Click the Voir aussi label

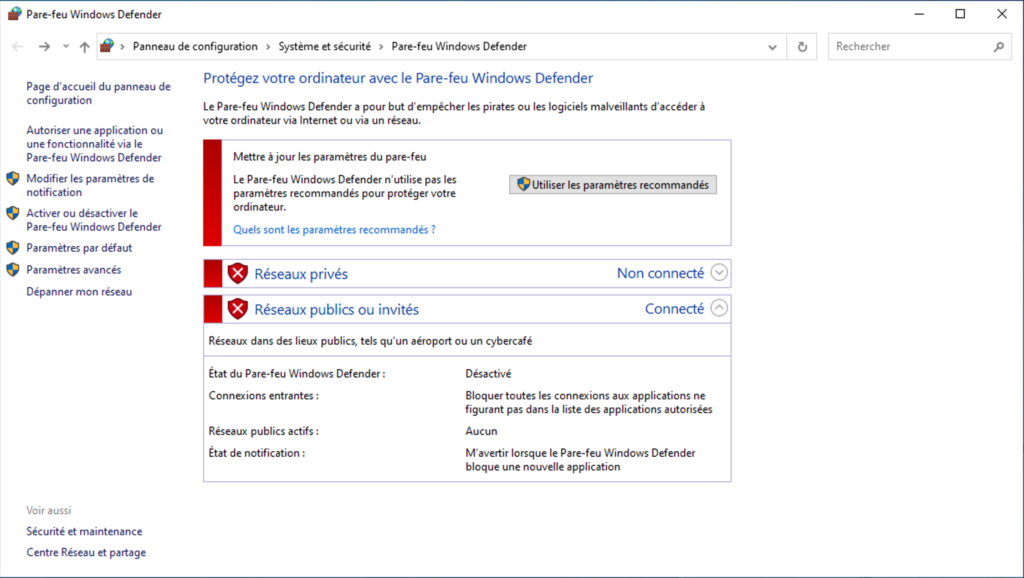pos(49,510)
